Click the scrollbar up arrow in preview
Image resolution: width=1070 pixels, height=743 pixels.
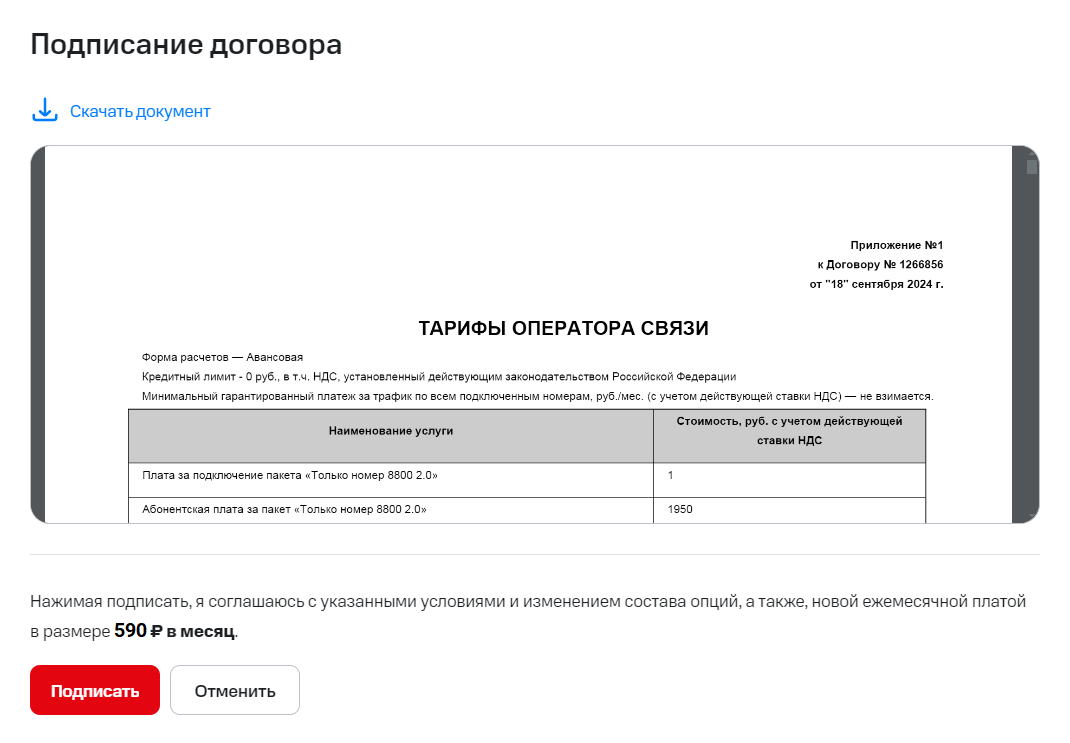point(1031,151)
